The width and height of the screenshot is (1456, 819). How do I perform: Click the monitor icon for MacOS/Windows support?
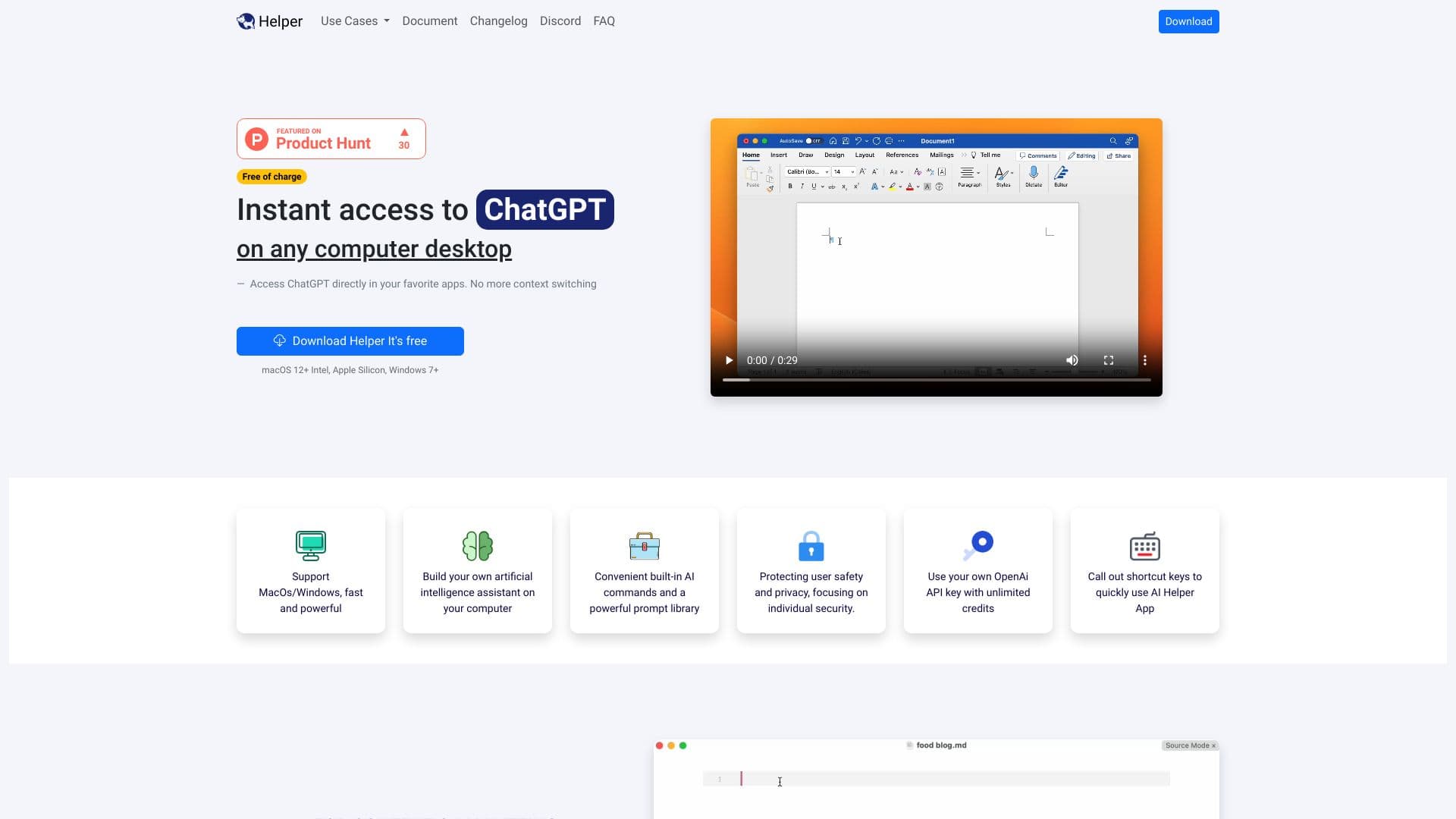[x=310, y=545]
